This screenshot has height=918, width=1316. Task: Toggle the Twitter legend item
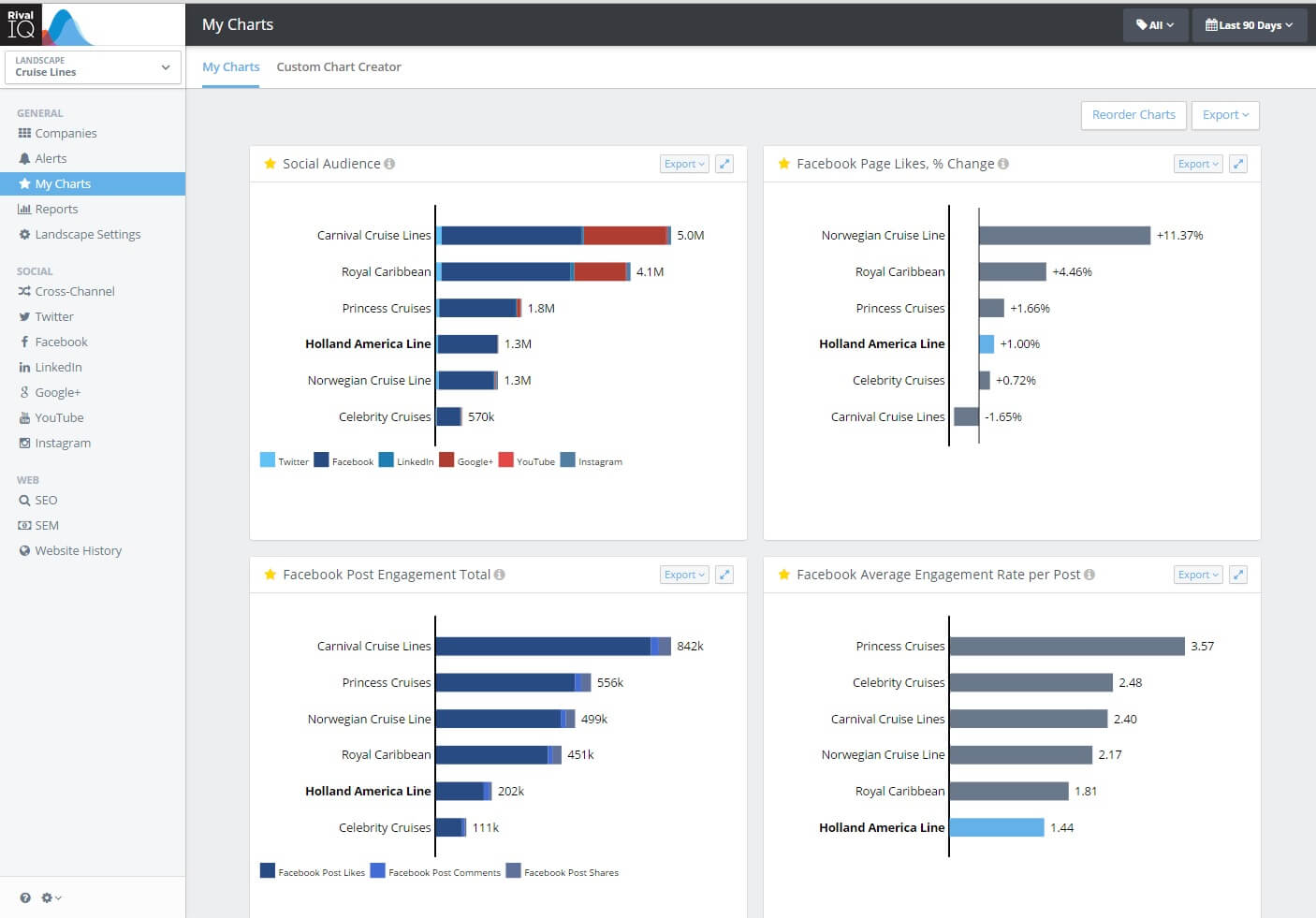[285, 460]
